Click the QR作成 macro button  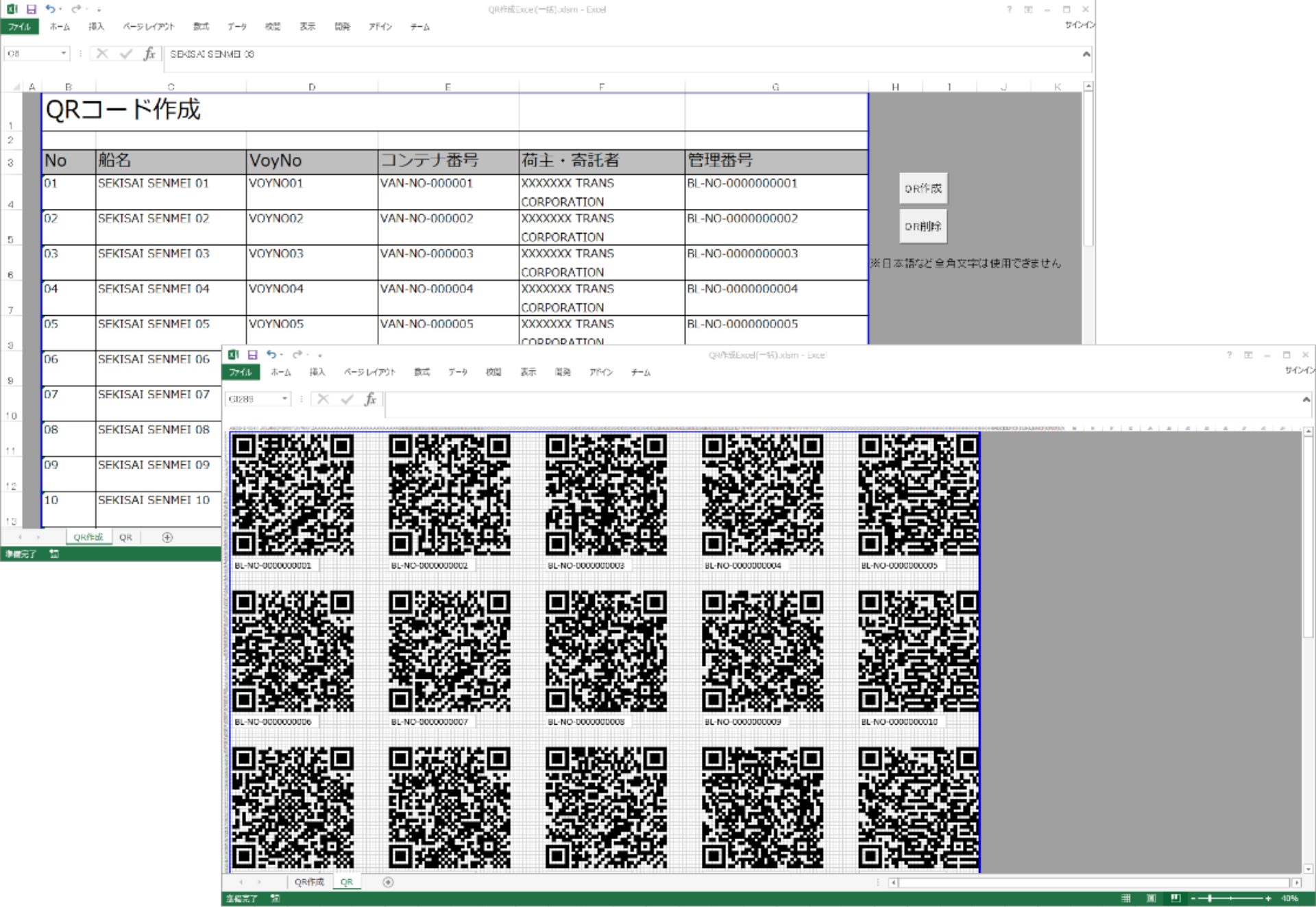[923, 188]
